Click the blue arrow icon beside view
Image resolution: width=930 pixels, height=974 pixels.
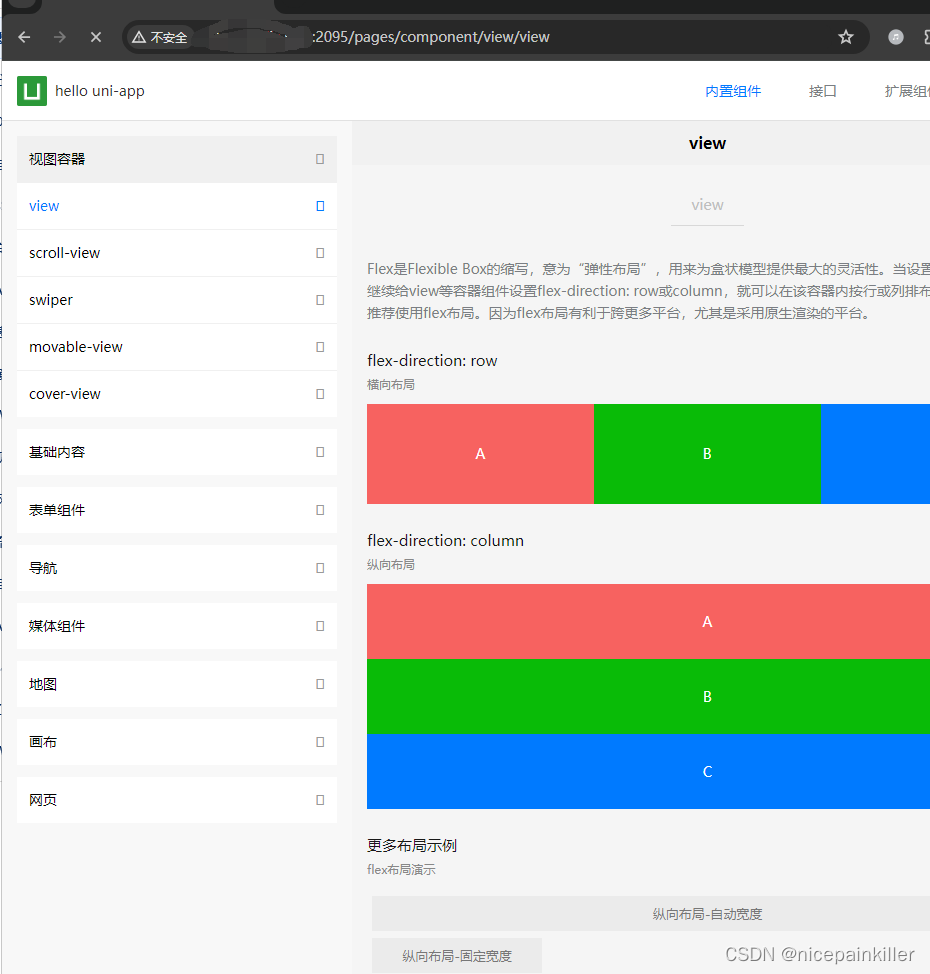click(x=319, y=205)
